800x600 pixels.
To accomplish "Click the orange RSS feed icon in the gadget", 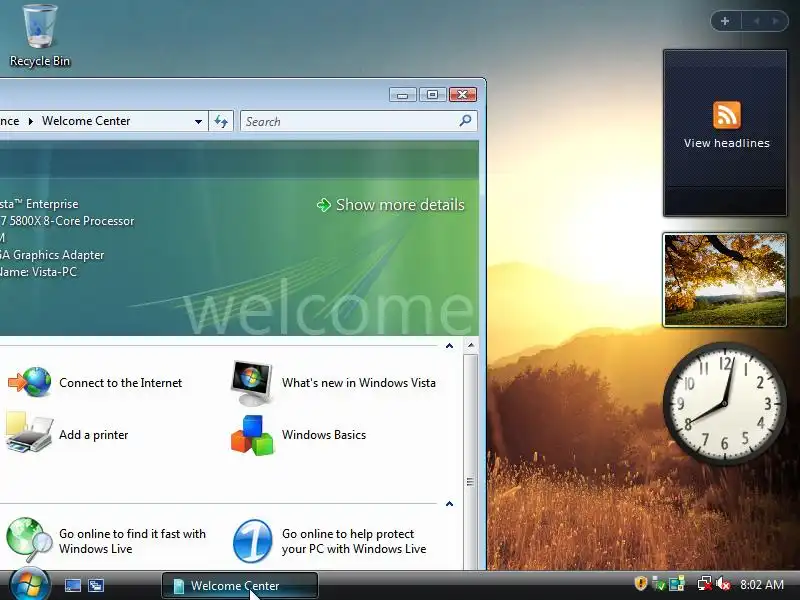I will (727, 115).
